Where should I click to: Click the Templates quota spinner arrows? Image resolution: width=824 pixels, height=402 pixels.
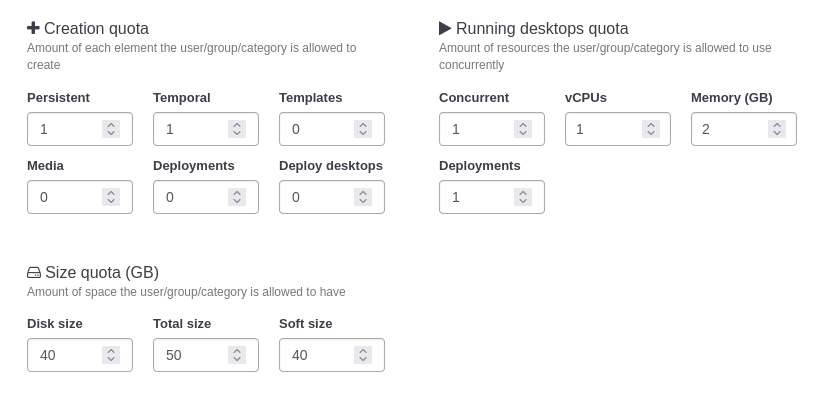[x=363, y=129]
